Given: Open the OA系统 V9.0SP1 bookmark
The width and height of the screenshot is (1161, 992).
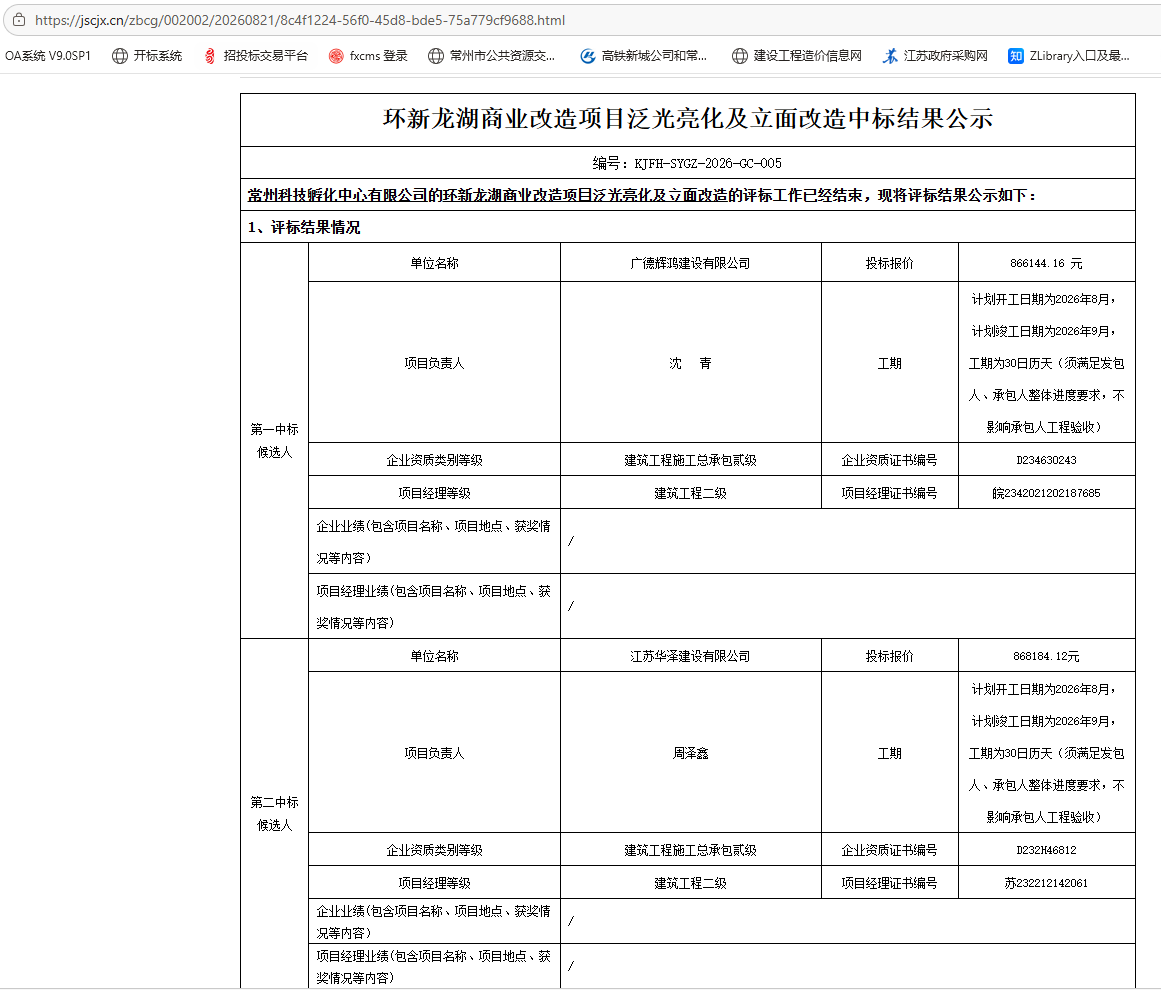Looking at the screenshot, I should [x=48, y=56].
